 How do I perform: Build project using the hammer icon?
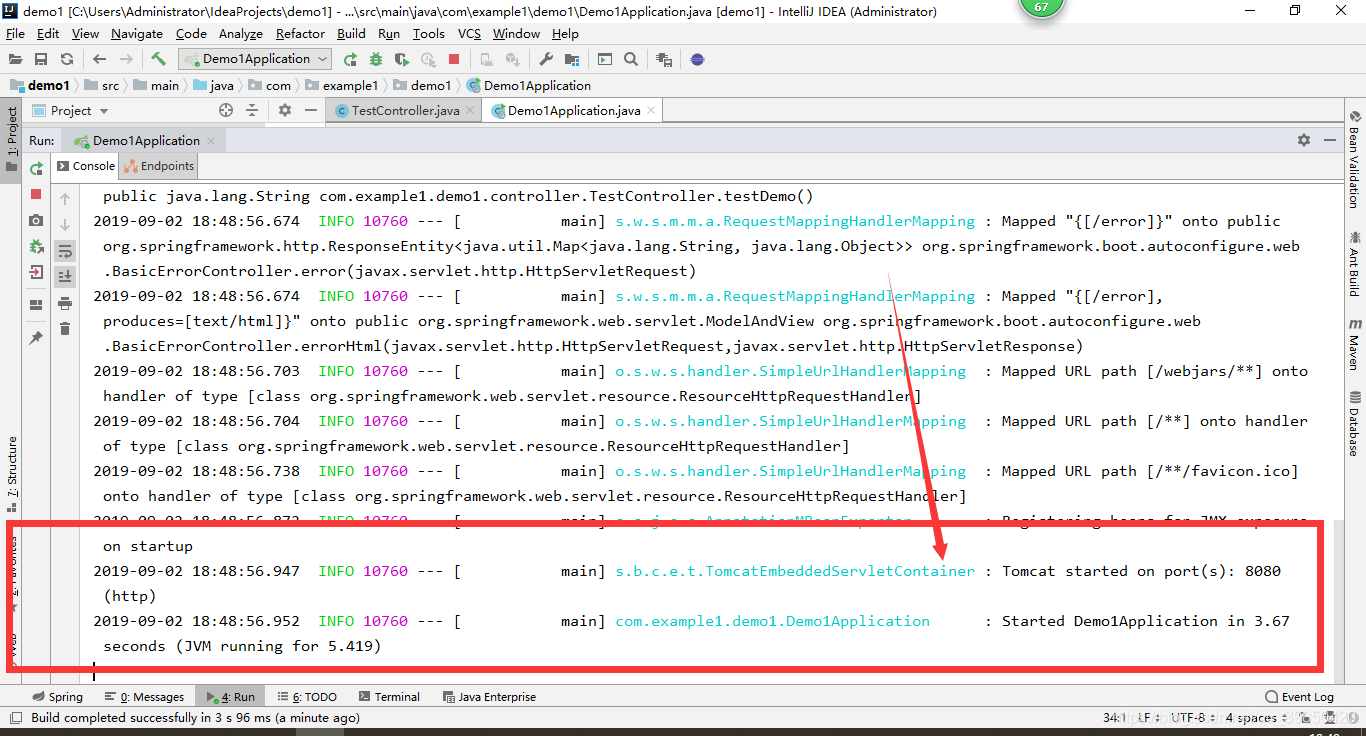pyautogui.click(x=159, y=59)
